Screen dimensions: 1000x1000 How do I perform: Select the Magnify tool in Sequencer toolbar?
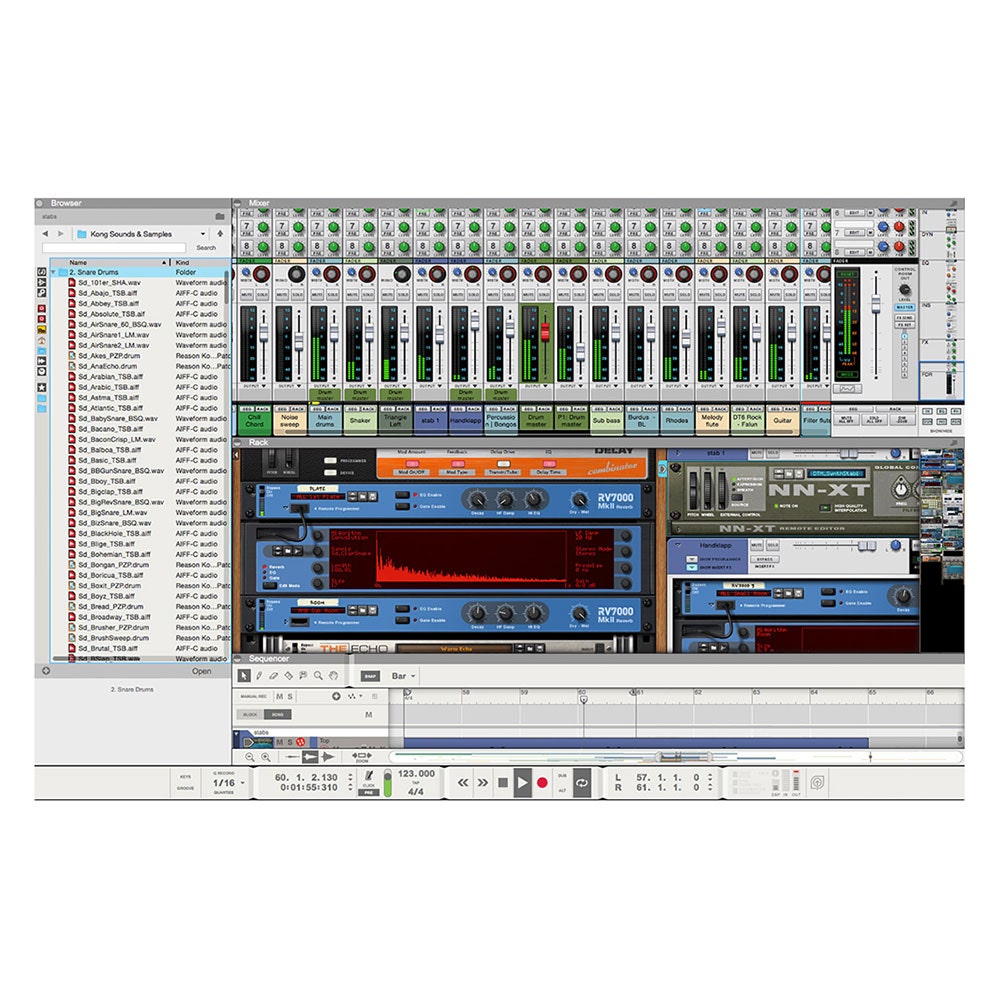[x=318, y=676]
